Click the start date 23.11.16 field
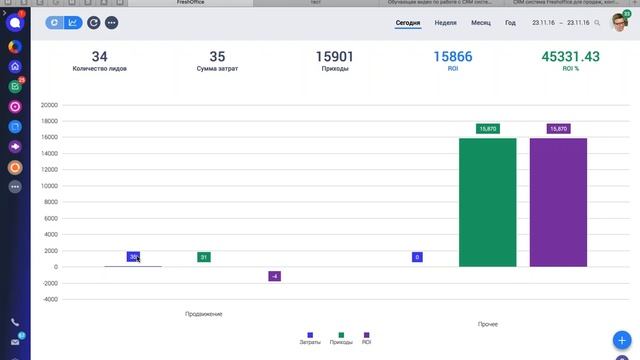Viewport: 640px width, 360px height. coord(543,23)
